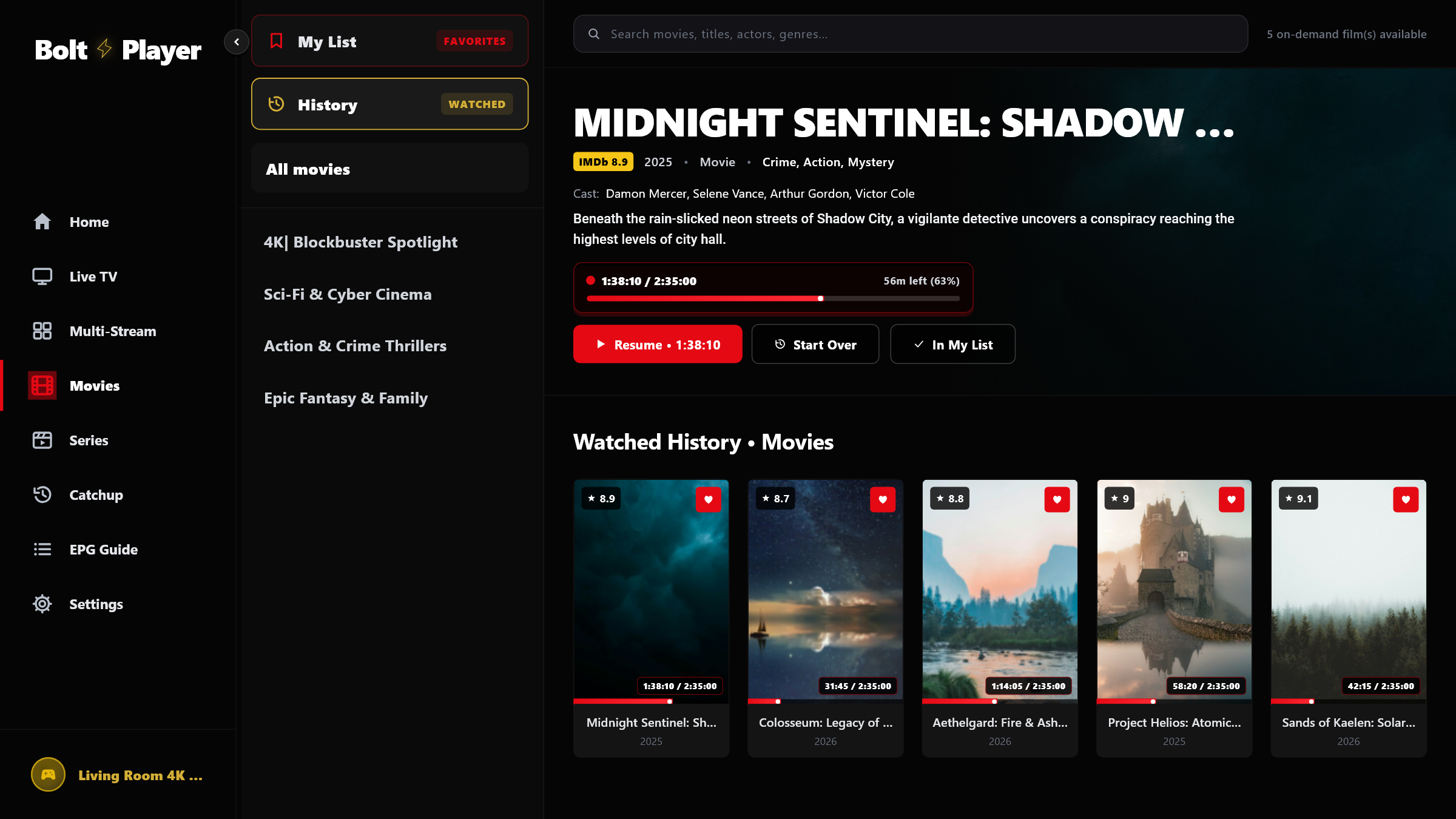
Task: Open Multi-Stream grid icon
Action: pos(42,331)
